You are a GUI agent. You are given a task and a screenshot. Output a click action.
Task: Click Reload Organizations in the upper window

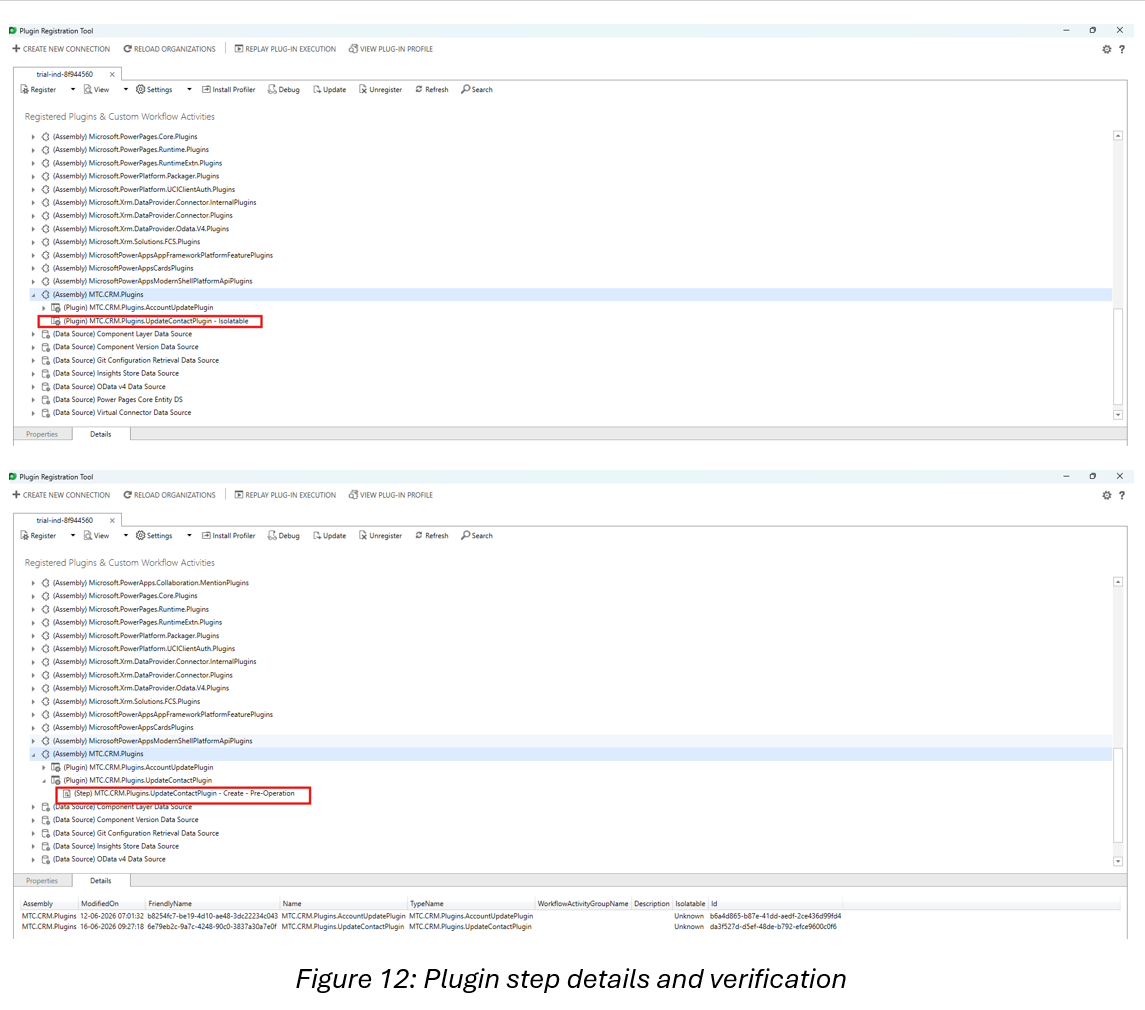click(x=169, y=49)
